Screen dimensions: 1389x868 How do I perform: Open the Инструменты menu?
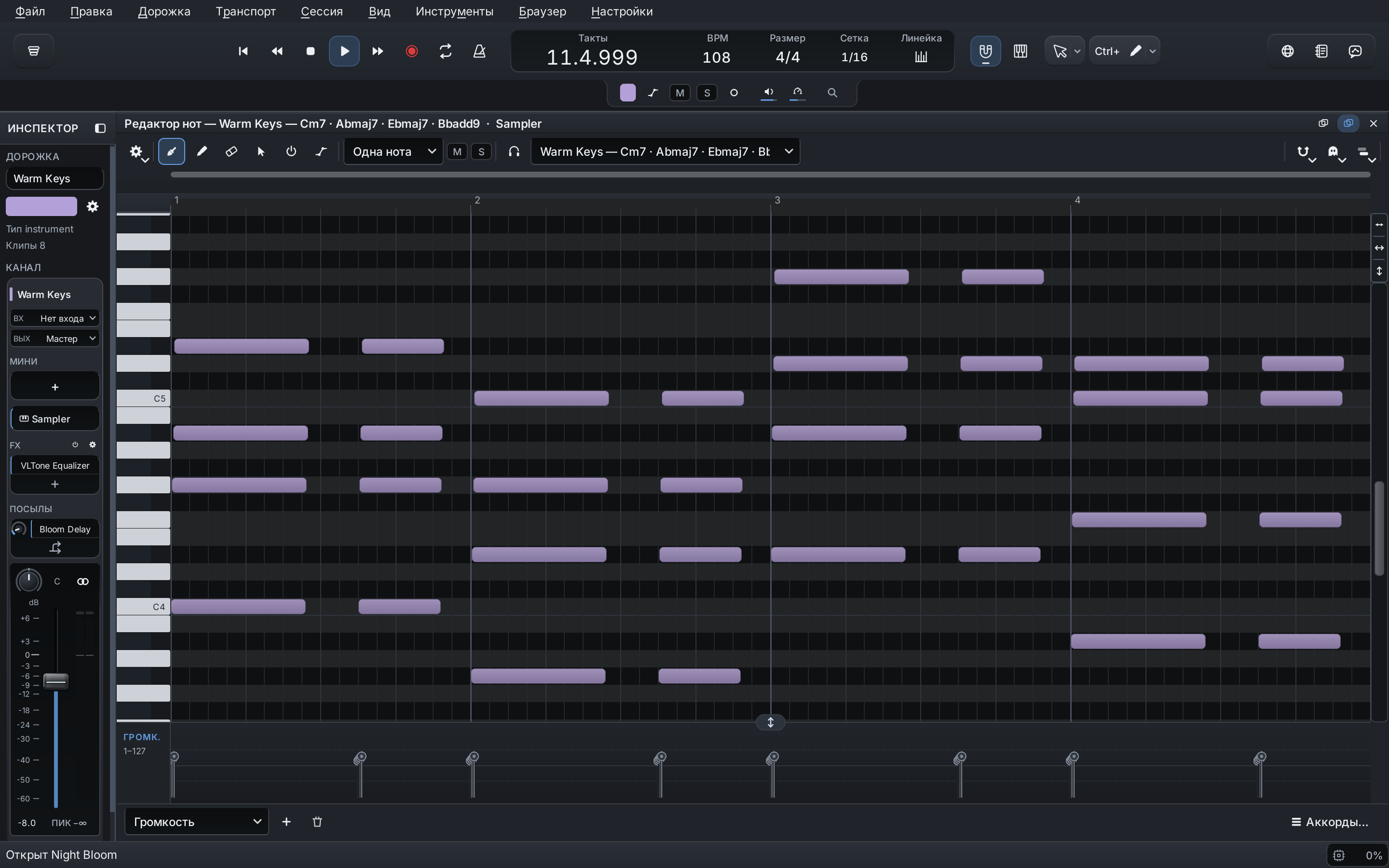click(x=455, y=12)
